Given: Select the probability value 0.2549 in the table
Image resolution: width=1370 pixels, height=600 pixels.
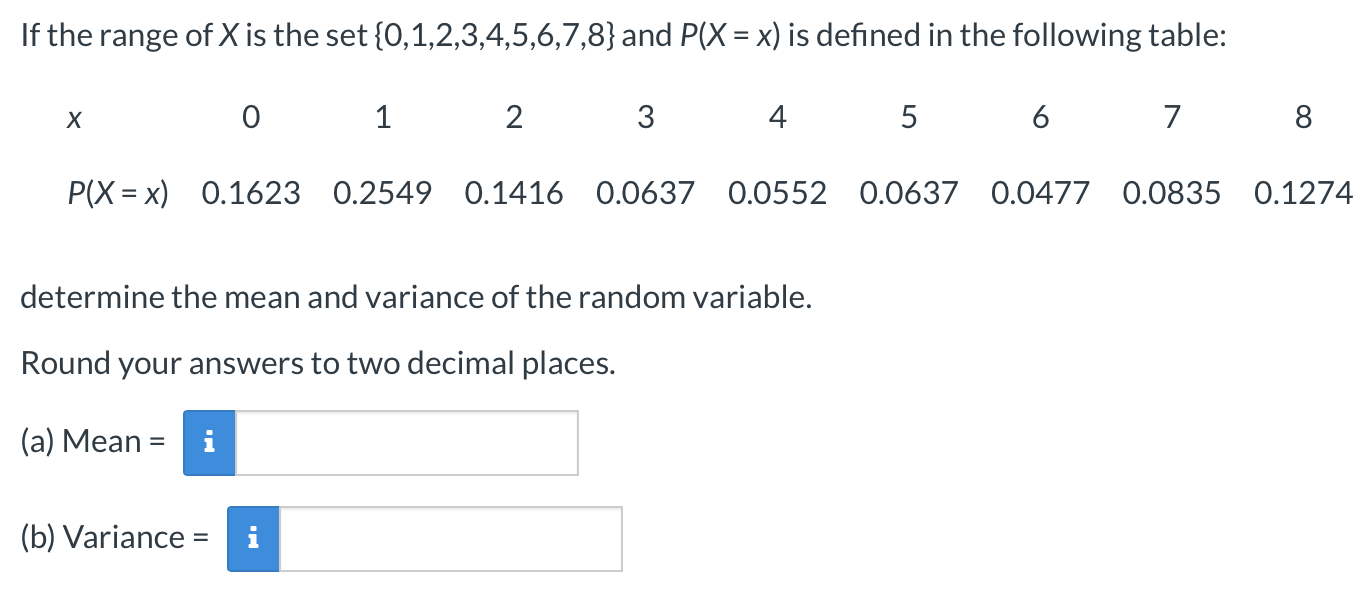Looking at the screenshot, I should pyautogui.click(x=383, y=193).
